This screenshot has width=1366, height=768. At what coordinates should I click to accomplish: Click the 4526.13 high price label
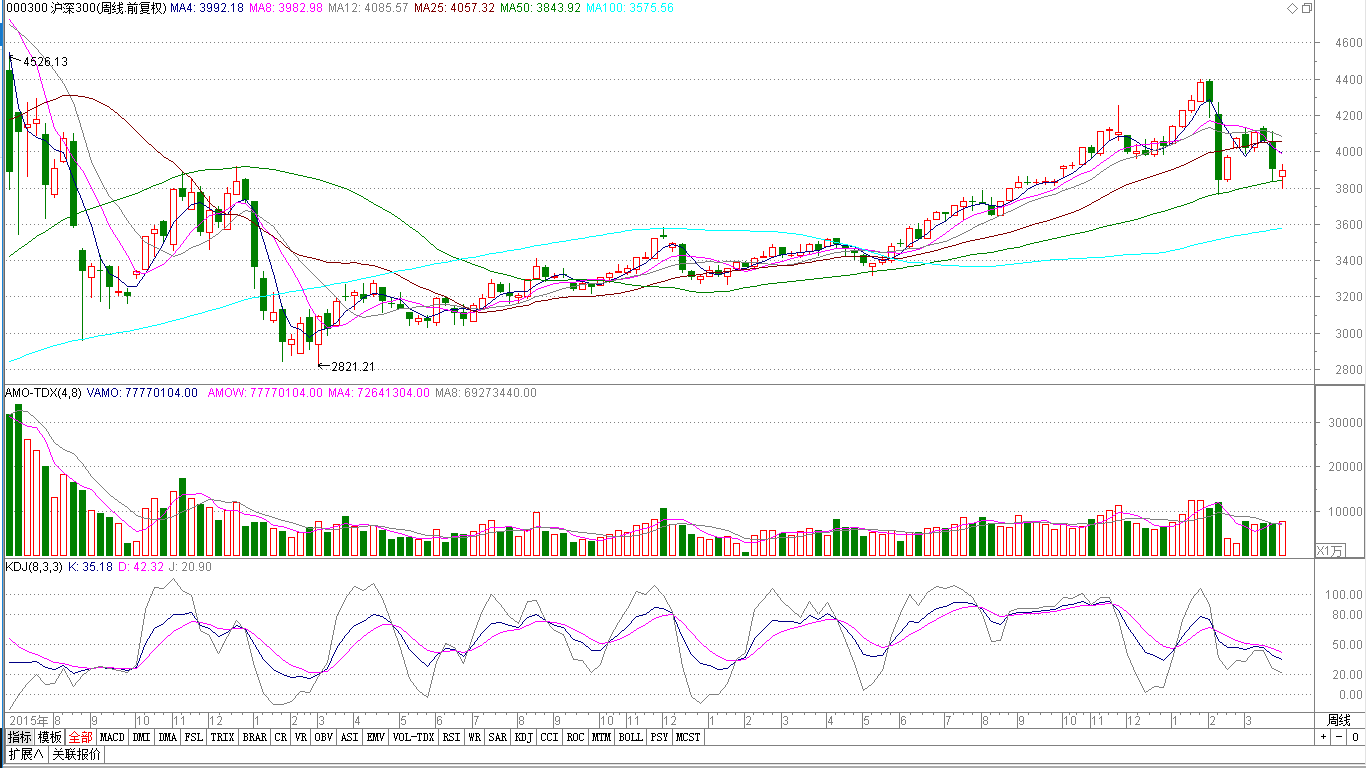(45, 62)
